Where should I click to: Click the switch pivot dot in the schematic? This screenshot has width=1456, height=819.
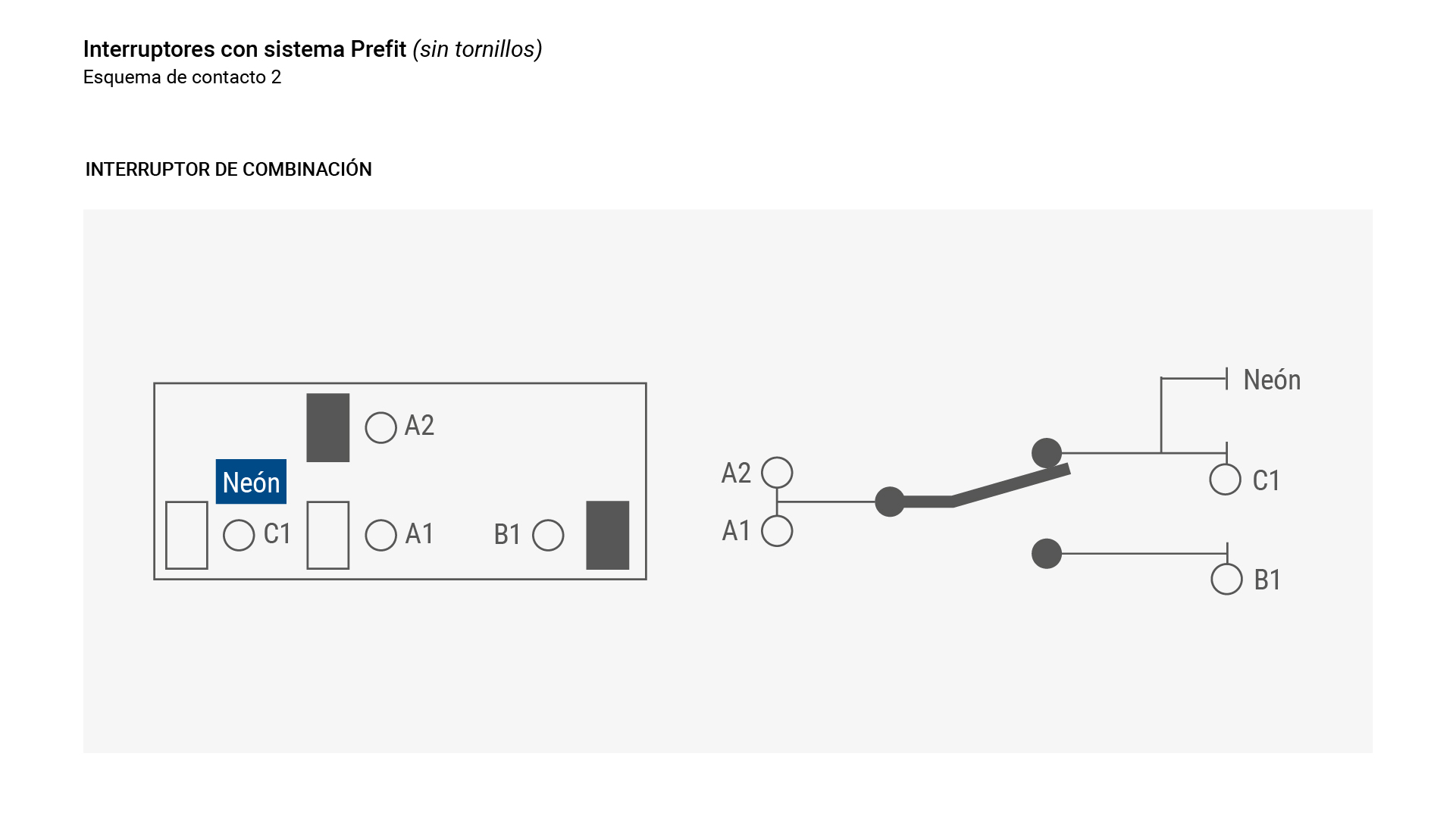[x=890, y=502]
